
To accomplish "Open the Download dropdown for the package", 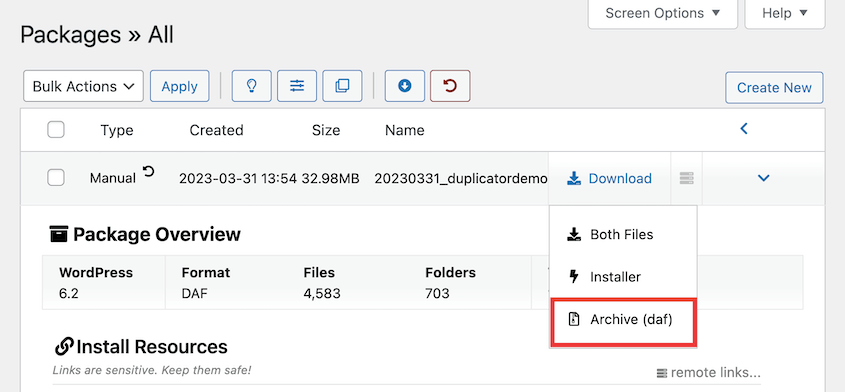I will click(609, 178).
